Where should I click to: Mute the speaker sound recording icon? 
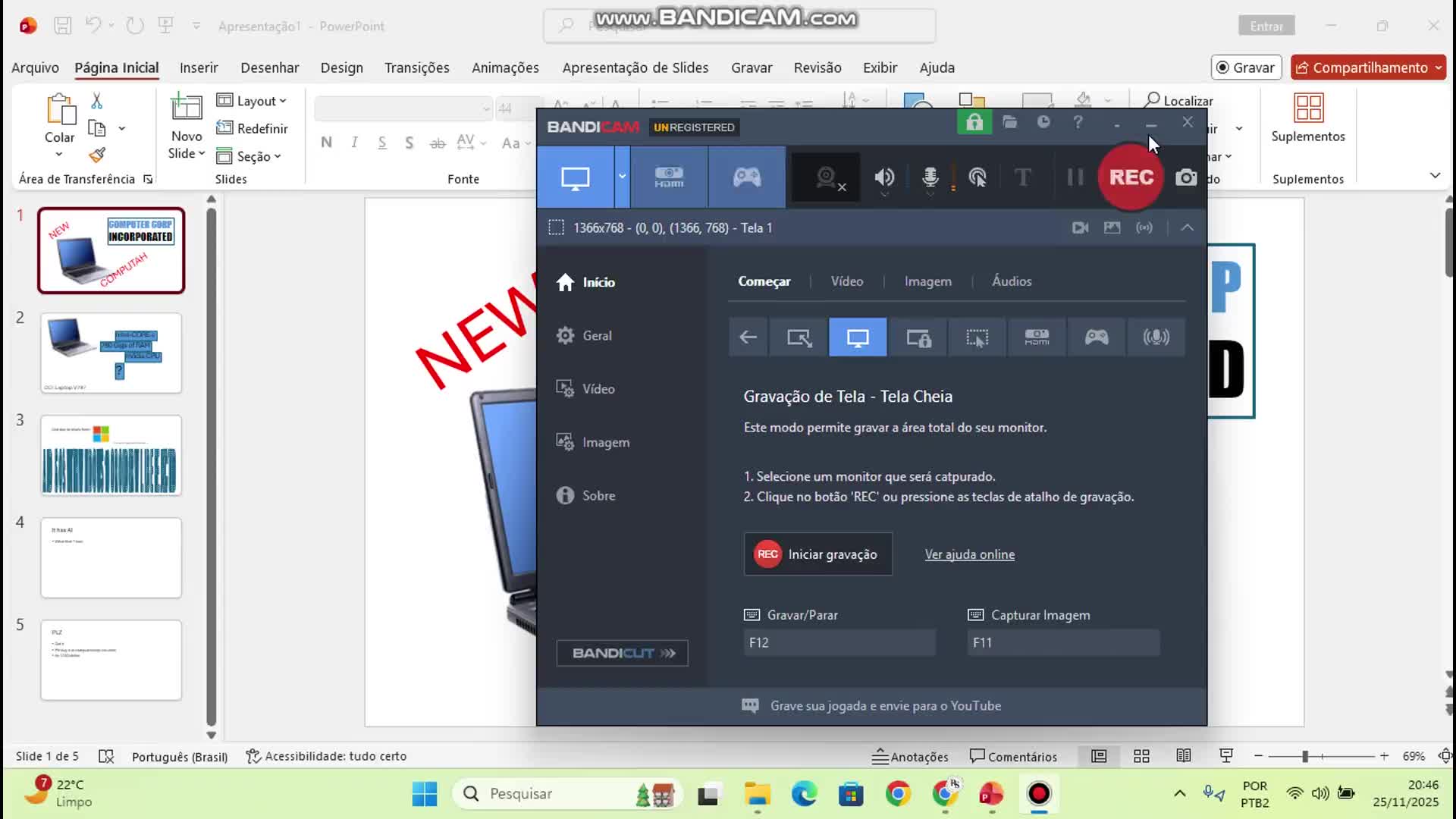(x=884, y=177)
